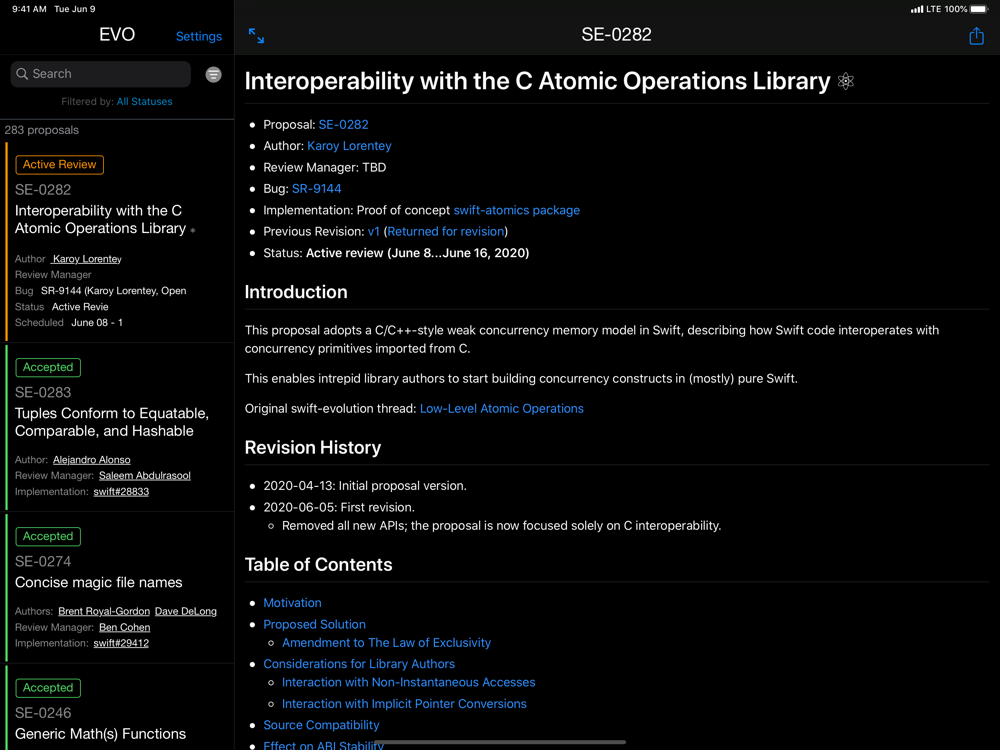Open the Low-Level Atomic Operations thread

pos(501,409)
